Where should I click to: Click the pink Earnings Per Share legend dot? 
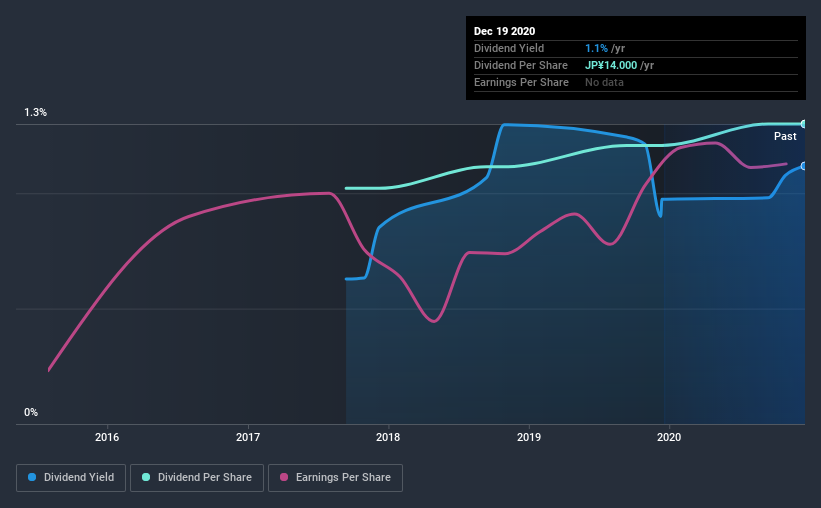point(284,477)
